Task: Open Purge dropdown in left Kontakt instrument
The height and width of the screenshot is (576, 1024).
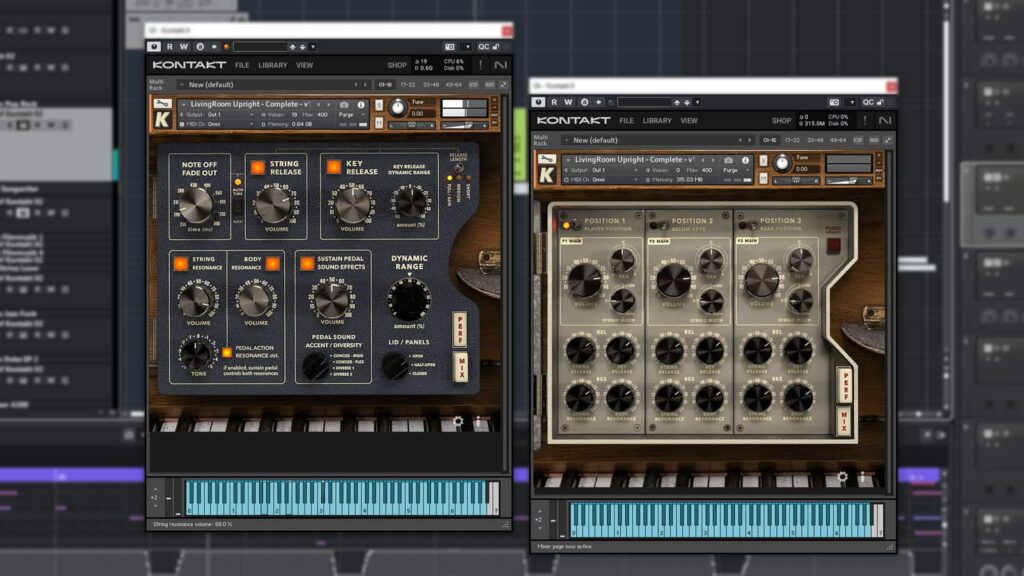Action: (348, 115)
